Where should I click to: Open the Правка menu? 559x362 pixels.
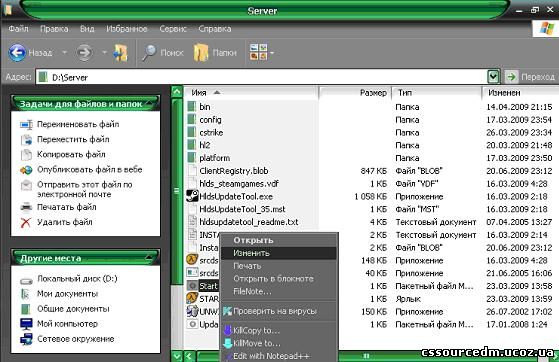pyautogui.click(x=54, y=29)
